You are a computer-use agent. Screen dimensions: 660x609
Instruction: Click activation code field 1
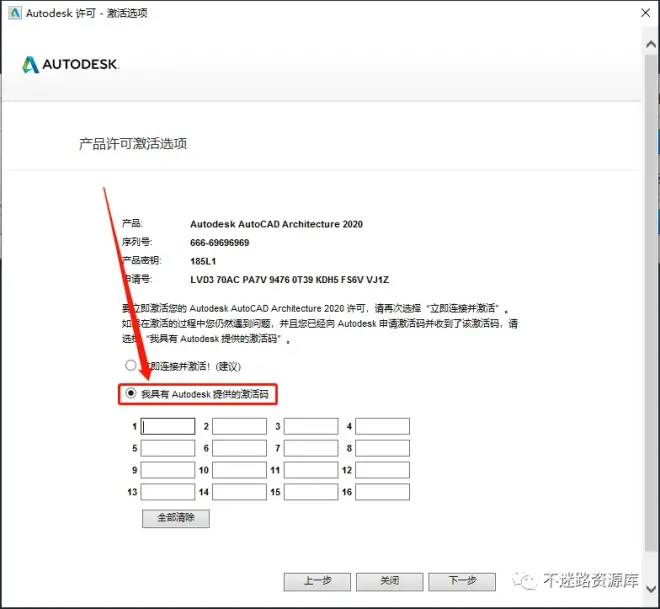tap(168, 426)
